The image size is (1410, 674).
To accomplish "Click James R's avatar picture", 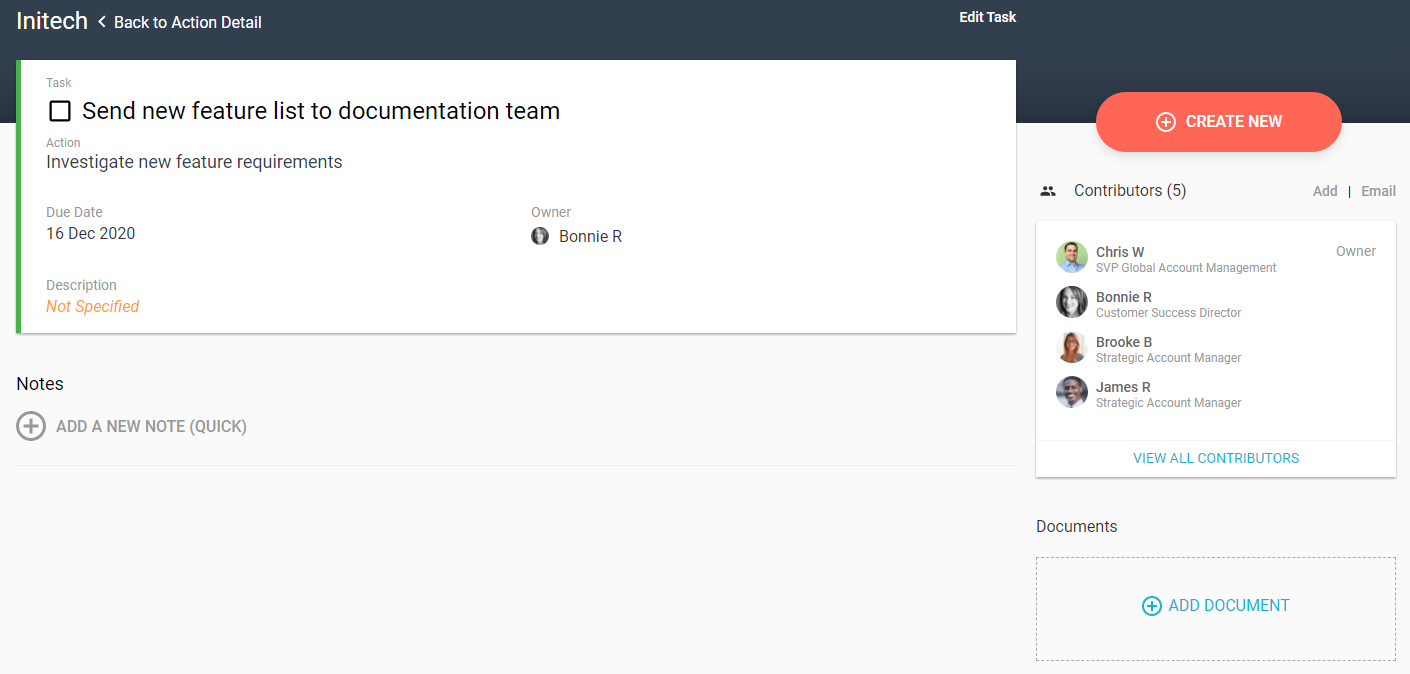I will pos(1072,392).
